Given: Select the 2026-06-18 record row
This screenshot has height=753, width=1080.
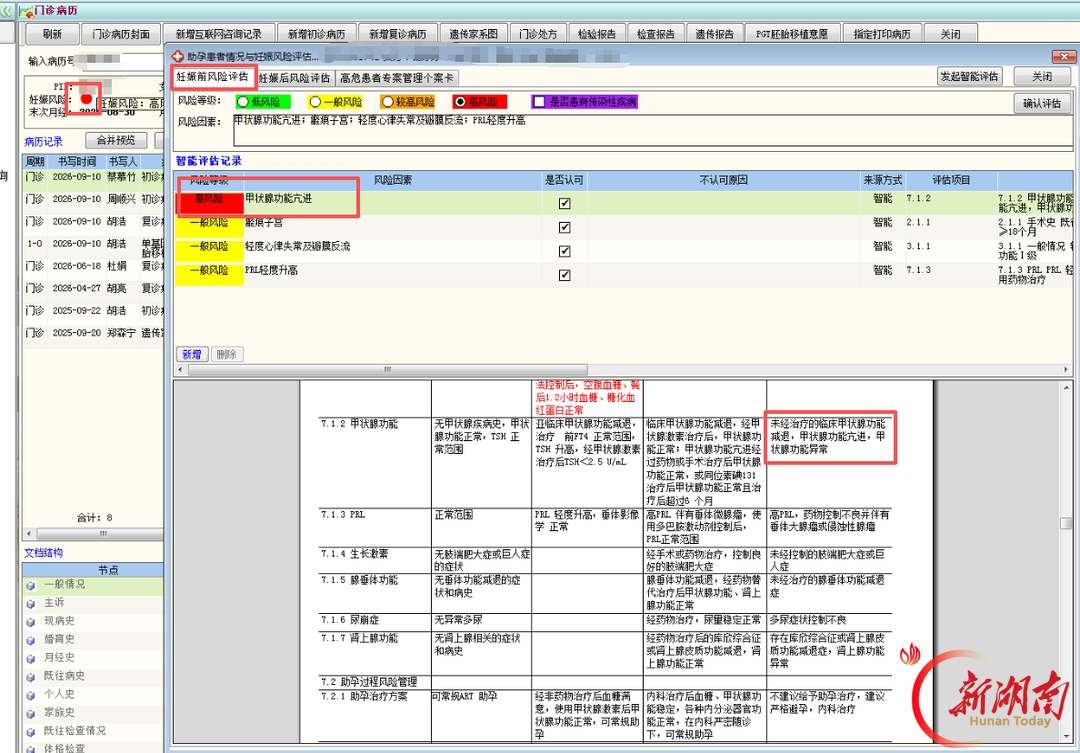Looking at the screenshot, I should tap(93, 267).
